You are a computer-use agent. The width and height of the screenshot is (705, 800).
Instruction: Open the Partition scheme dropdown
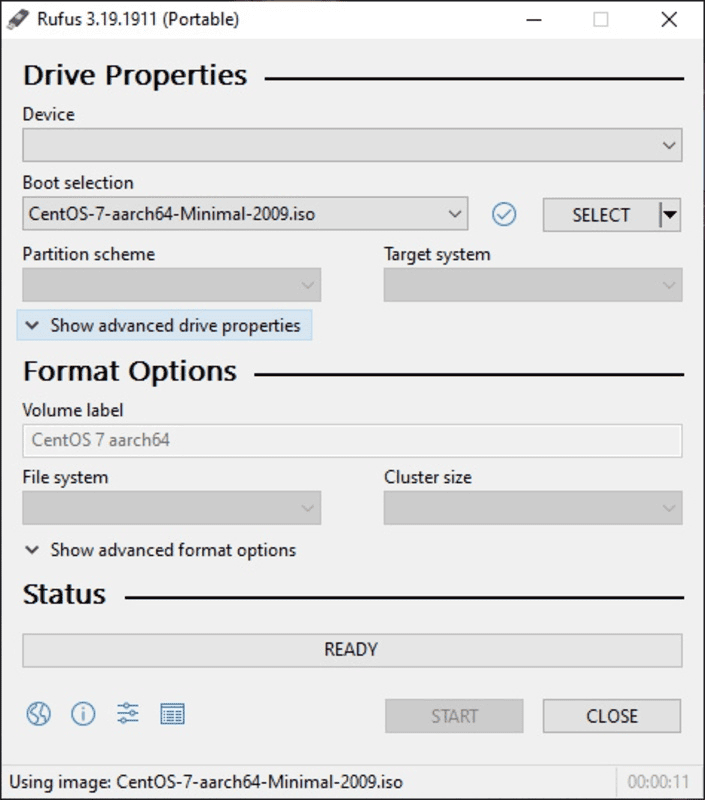click(171, 285)
